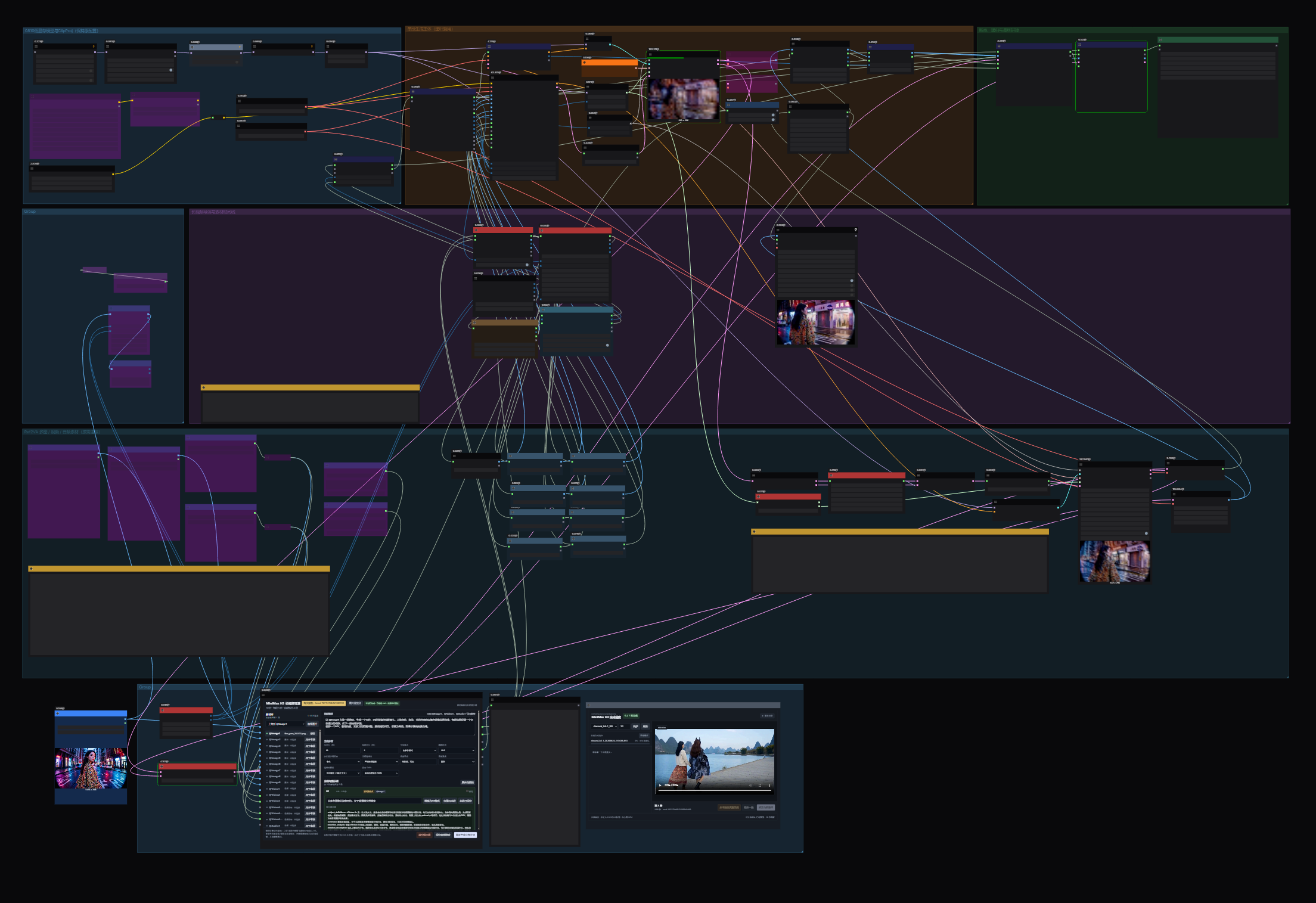Play the preview video of two women walking
The height and width of the screenshot is (903, 1316).
coord(660,785)
